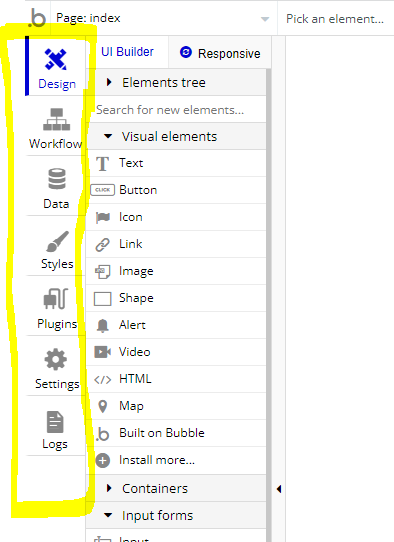Choose the Video label in elements

coord(135,352)
